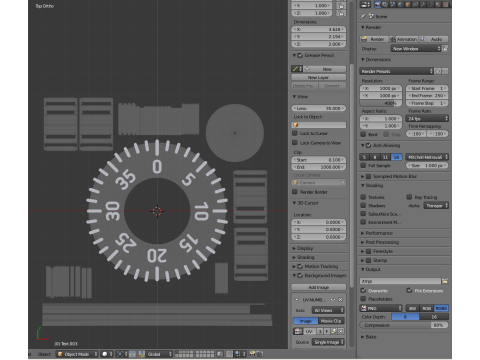
Task: Click the Render button
Action: pyautogui.click(x=374, y=39)
